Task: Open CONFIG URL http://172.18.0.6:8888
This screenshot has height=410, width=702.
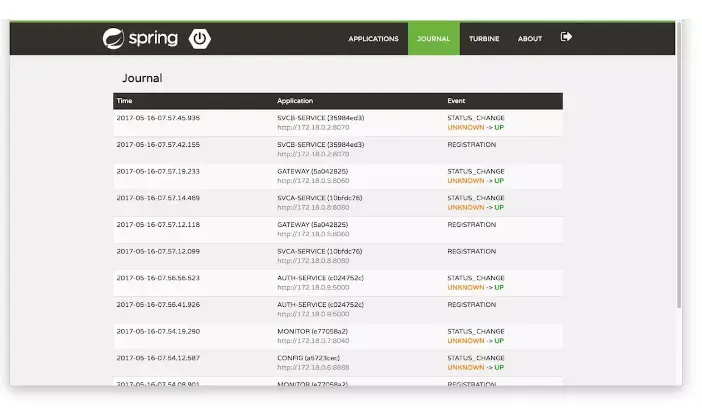Action: (313, 367)
